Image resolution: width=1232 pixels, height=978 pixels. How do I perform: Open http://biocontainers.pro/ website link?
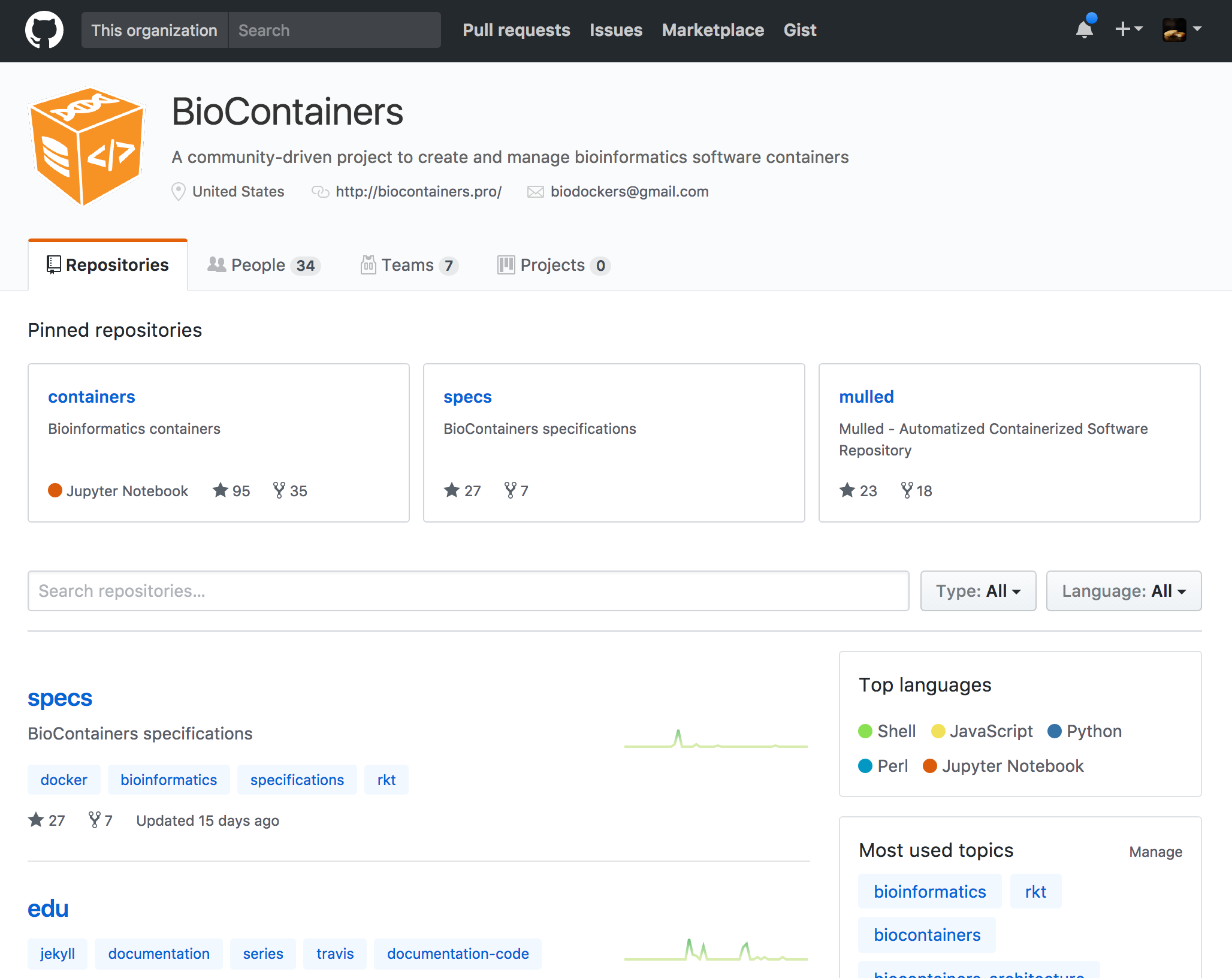pyautogui.click(x=418, y=191)
